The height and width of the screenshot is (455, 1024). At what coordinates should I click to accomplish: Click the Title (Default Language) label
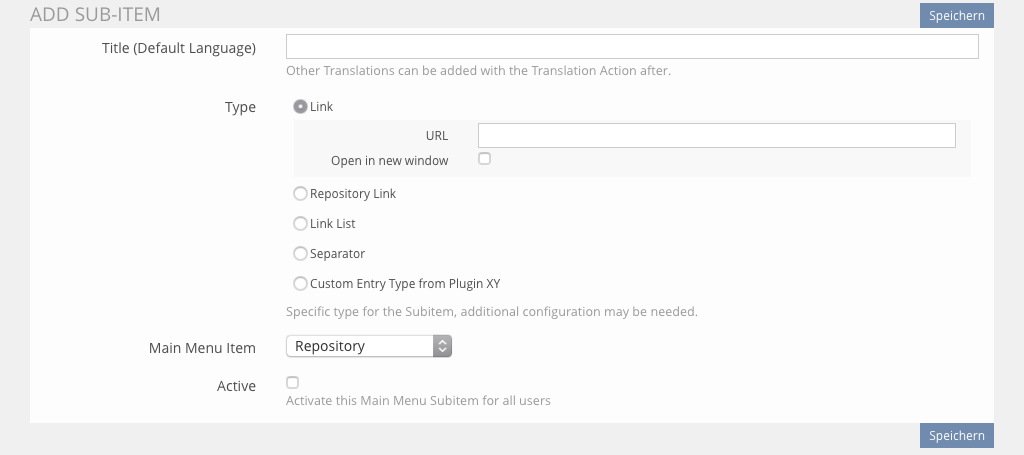tap(179, 48)
